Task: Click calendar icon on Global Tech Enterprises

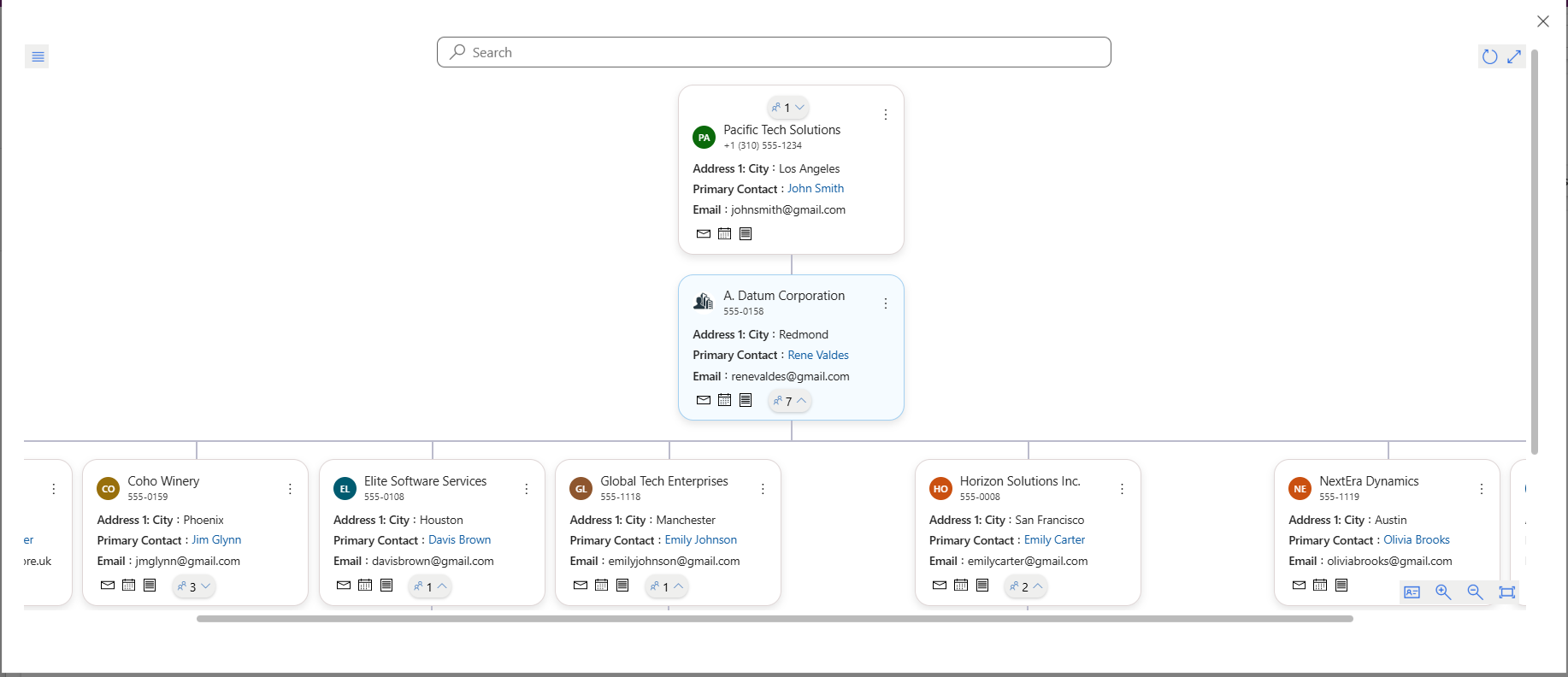Action: [602, 586]
